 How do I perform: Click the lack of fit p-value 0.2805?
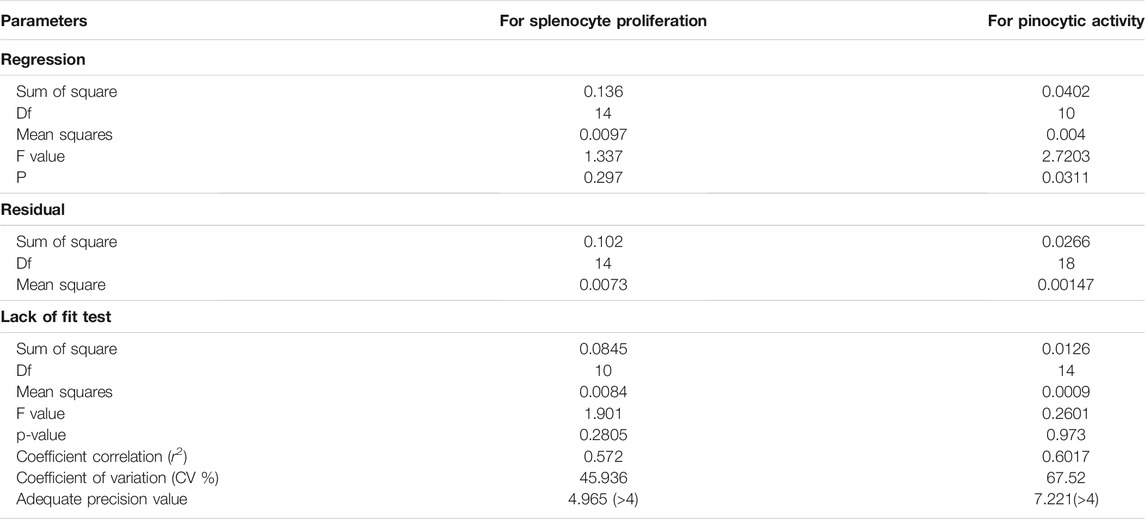click(x=603, y=435)
